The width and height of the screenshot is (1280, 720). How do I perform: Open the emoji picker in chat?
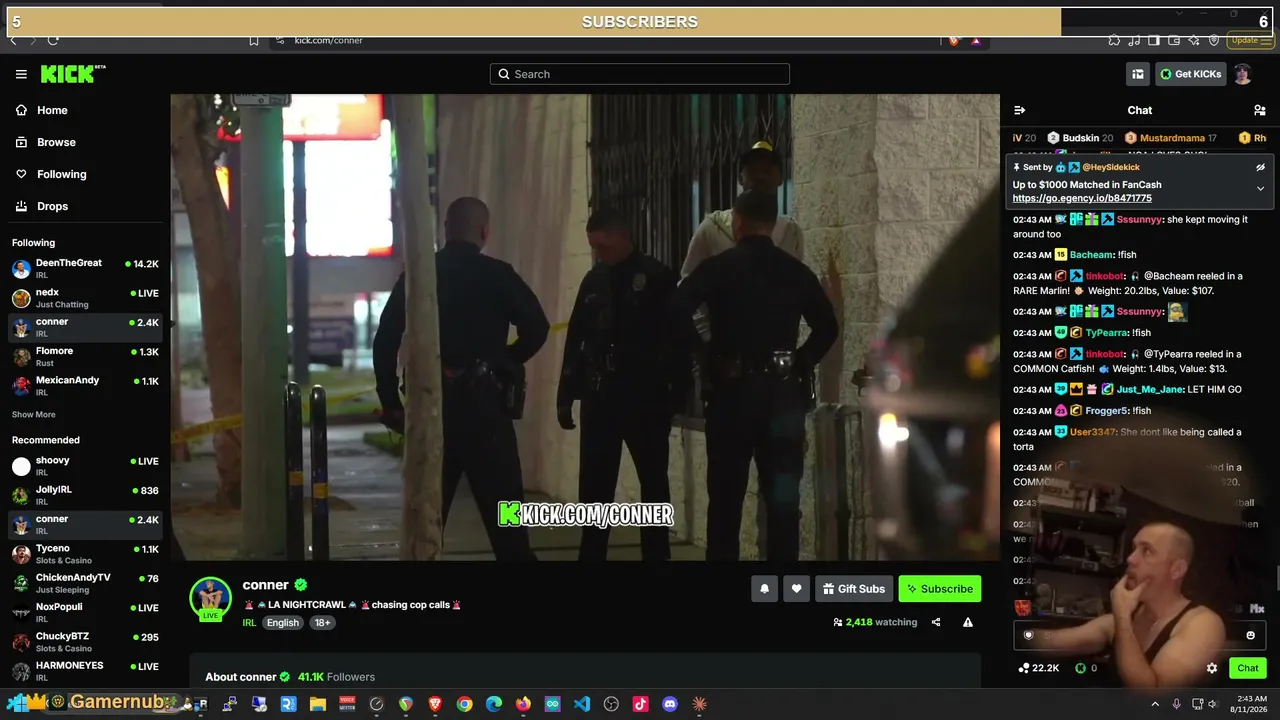click(x=1250, y=635)
